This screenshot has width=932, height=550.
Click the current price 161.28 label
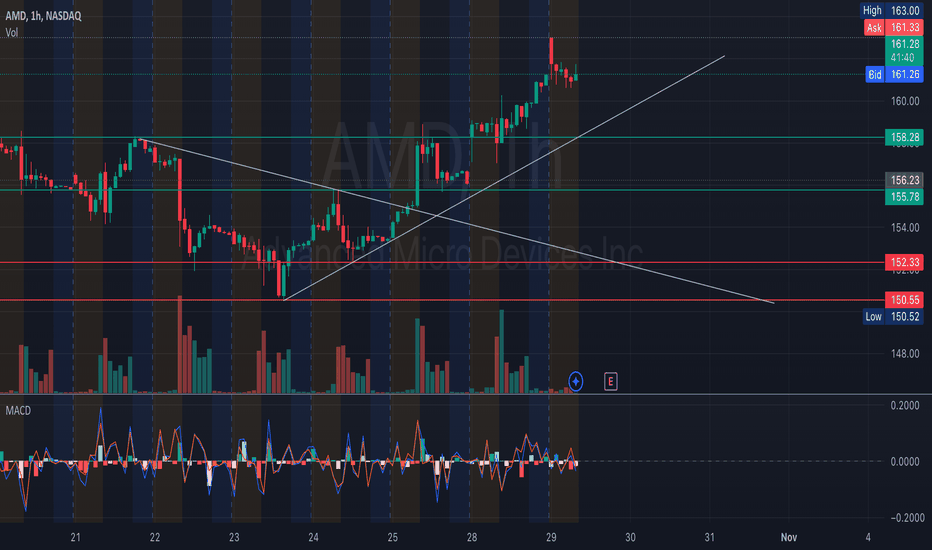[x=904, y=51]
